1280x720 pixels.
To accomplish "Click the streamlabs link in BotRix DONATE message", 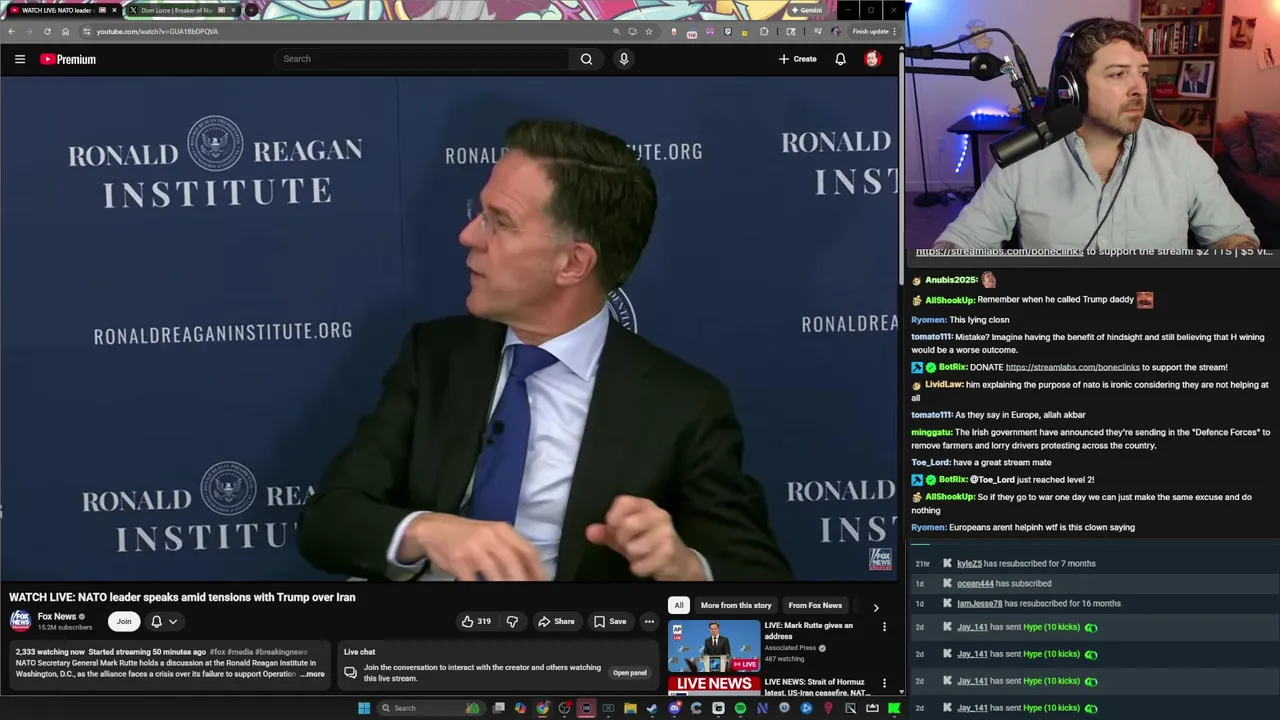I will (1072, 367).
